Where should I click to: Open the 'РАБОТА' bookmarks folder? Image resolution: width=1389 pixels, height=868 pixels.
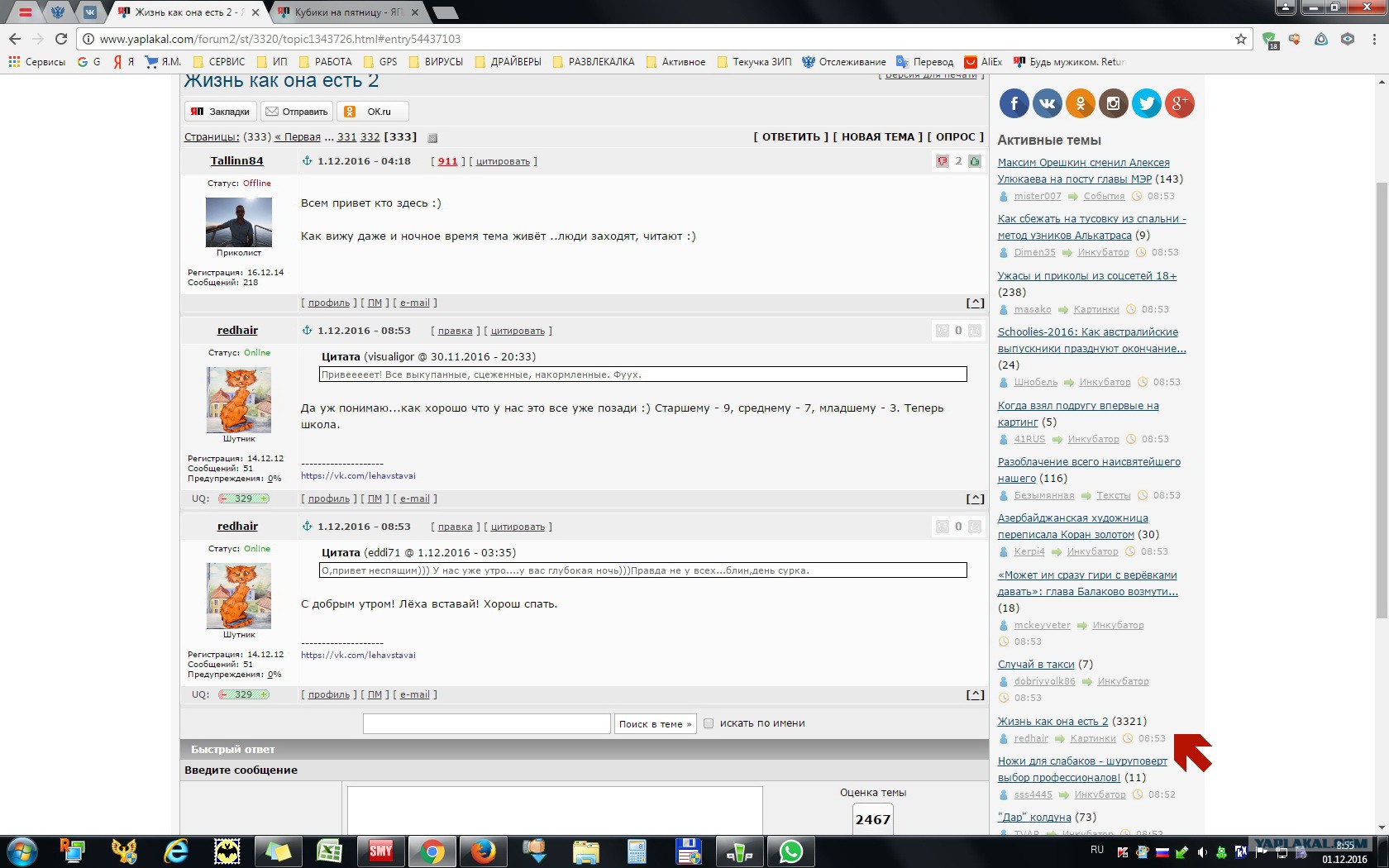325,62
